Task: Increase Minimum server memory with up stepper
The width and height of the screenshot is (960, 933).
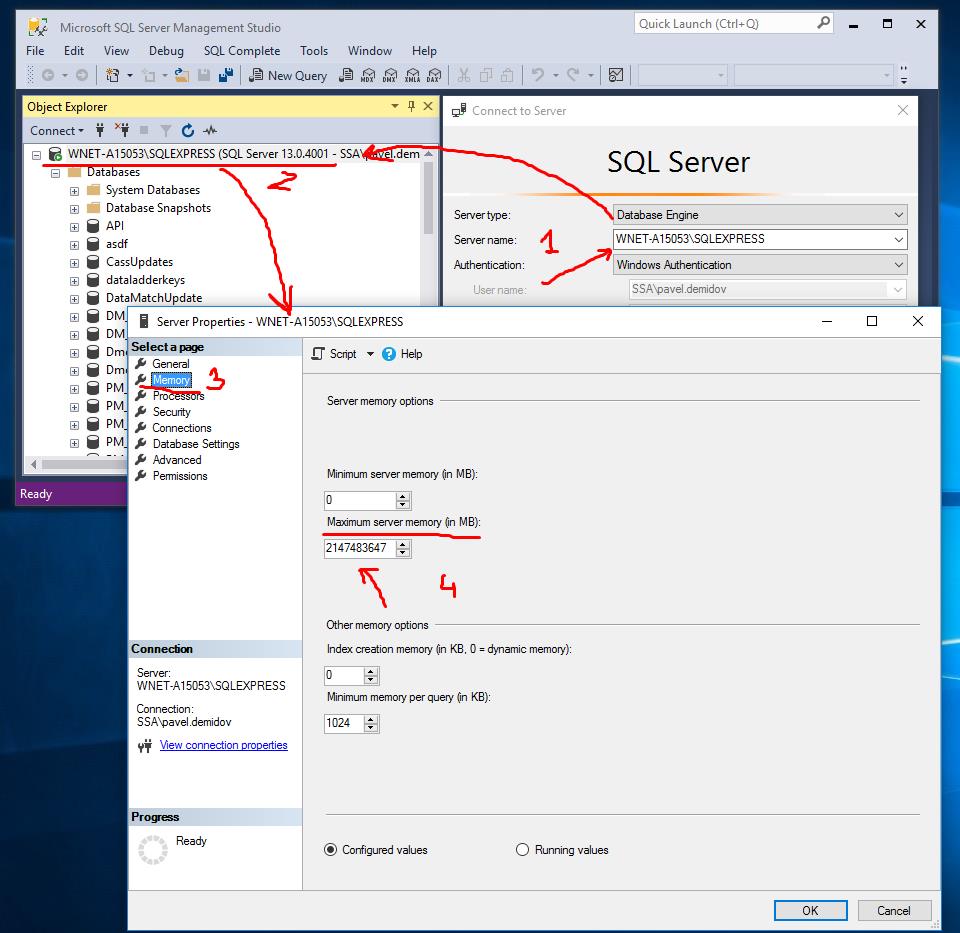Action: pos(403,496)
